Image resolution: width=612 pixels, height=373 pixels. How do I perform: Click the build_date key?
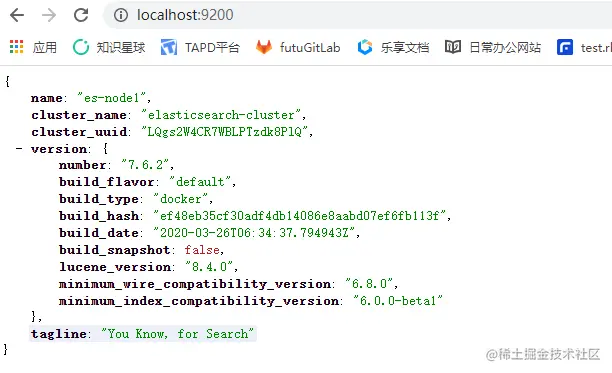(99, 233)
